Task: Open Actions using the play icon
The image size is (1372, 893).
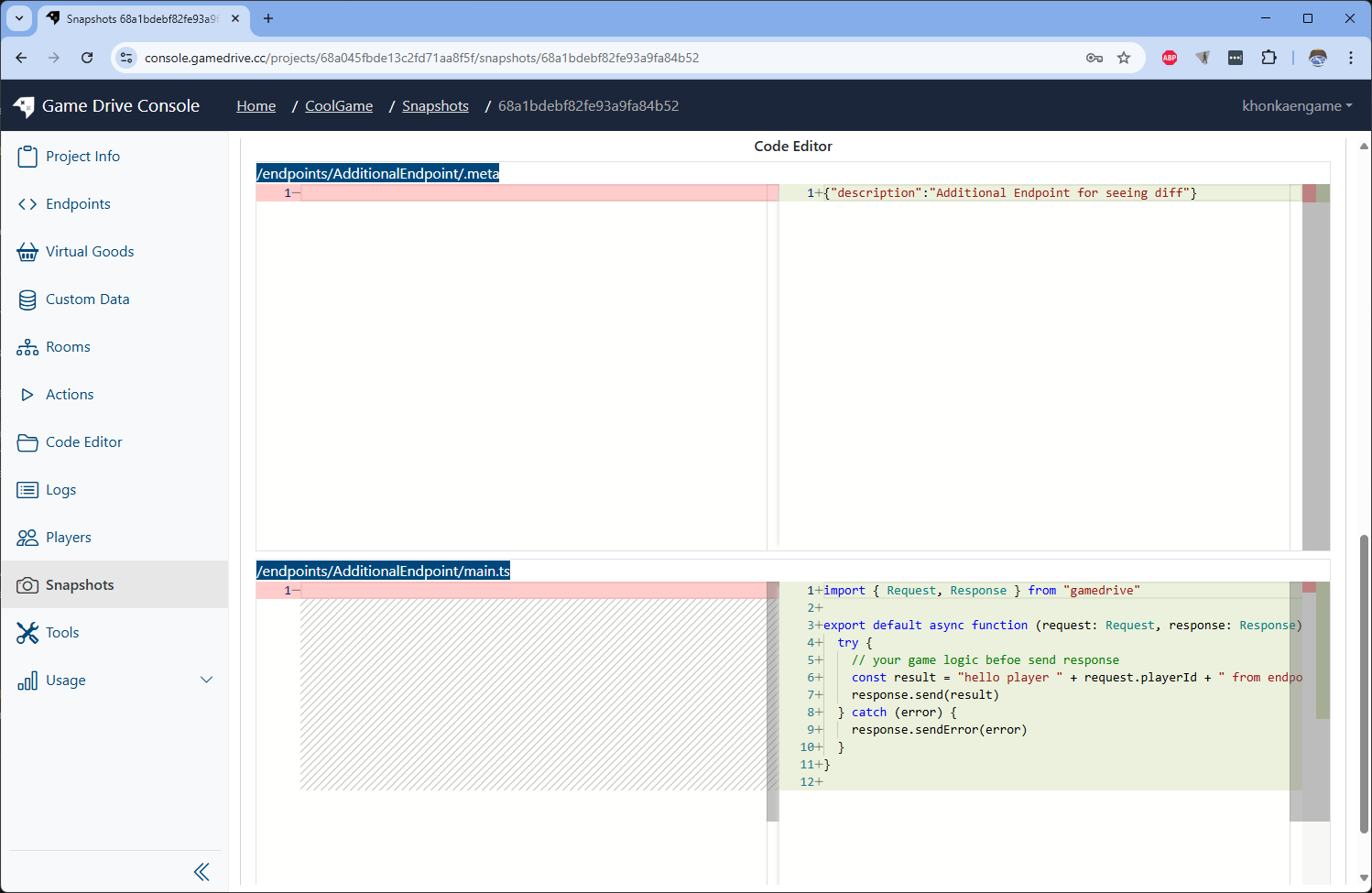Action: (x=27, y=395)
